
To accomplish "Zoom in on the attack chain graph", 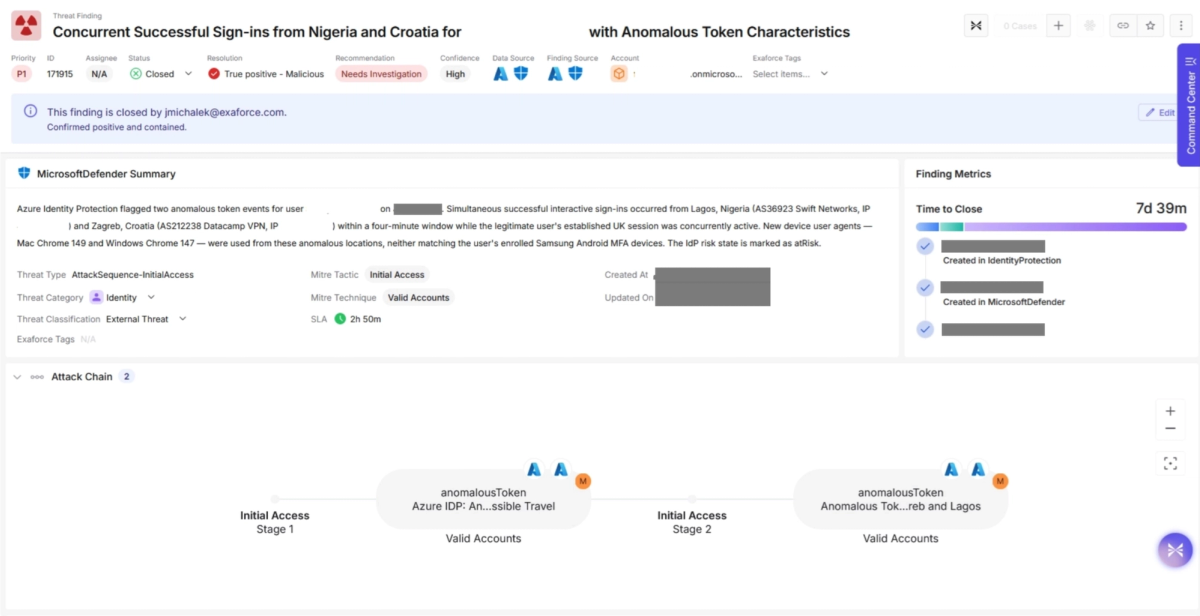I will pyautogui.click(x=1170, y=410).
